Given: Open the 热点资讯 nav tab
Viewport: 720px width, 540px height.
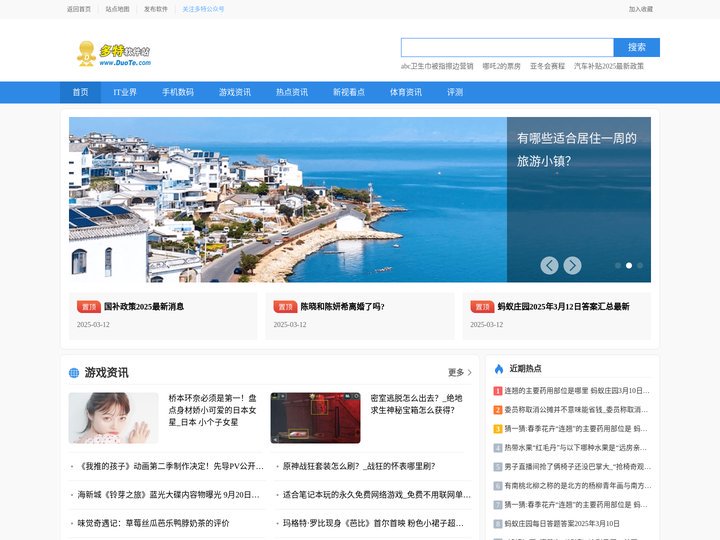Looking at the screenshot, I should pyautogui.click(x=292, y=92).
